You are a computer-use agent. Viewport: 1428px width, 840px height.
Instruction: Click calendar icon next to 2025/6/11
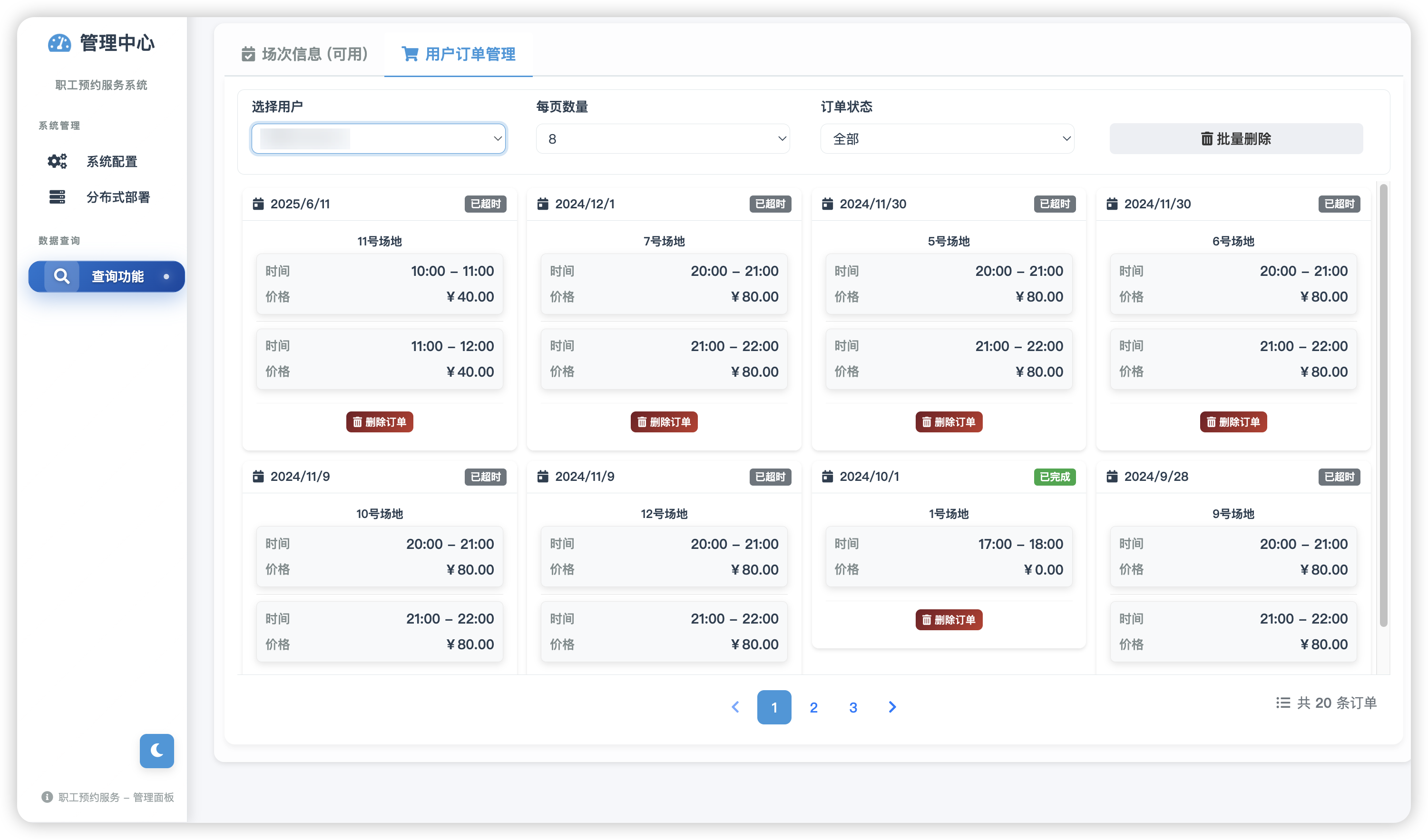coord(258,204)
